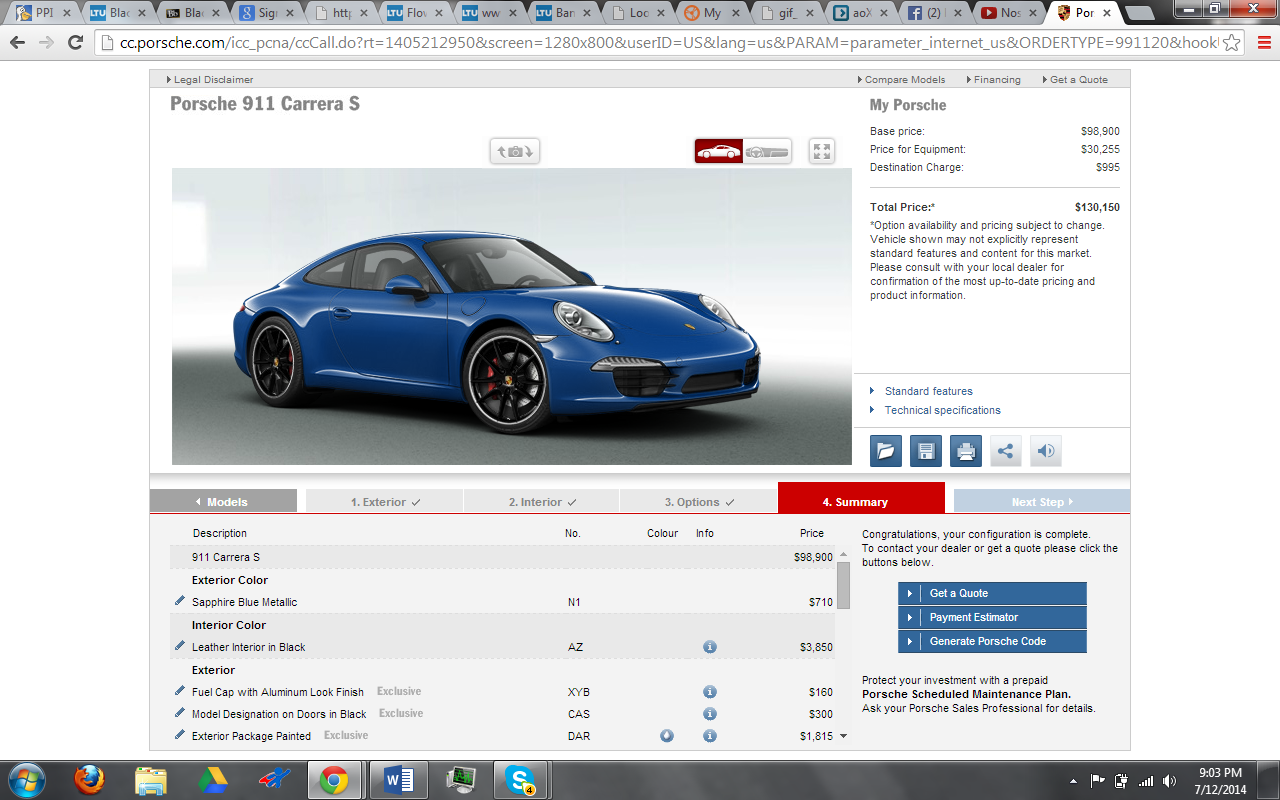Open Skype from the taskbar
Image resolution: width=1280 pixels, height=800 pixels.
pyautogui.click(x=519, y=780)
